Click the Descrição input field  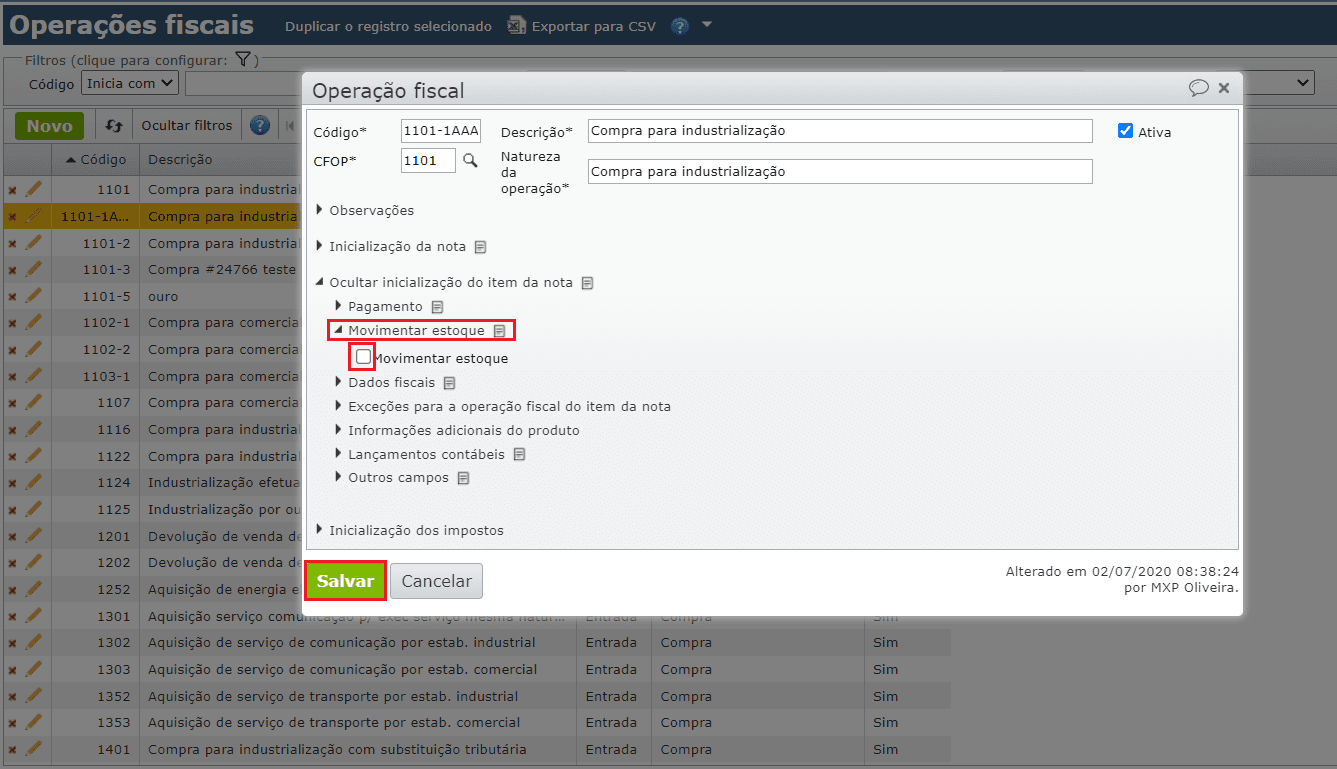click(840, 131)
